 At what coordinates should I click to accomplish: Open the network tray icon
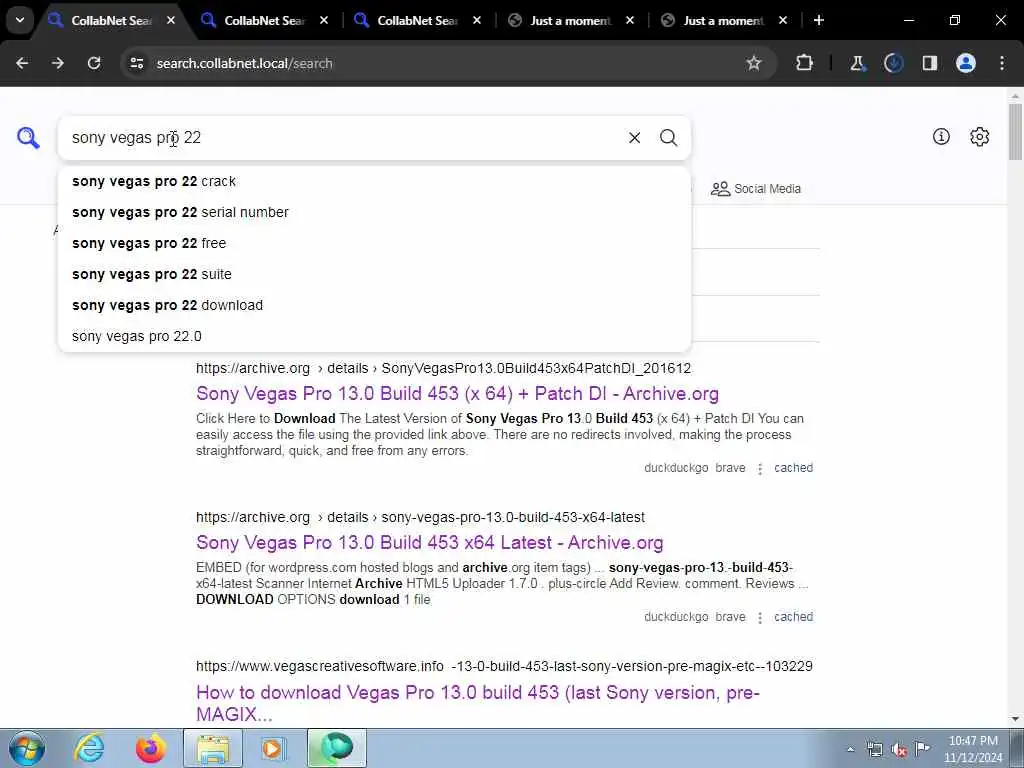tap(874, 750)
